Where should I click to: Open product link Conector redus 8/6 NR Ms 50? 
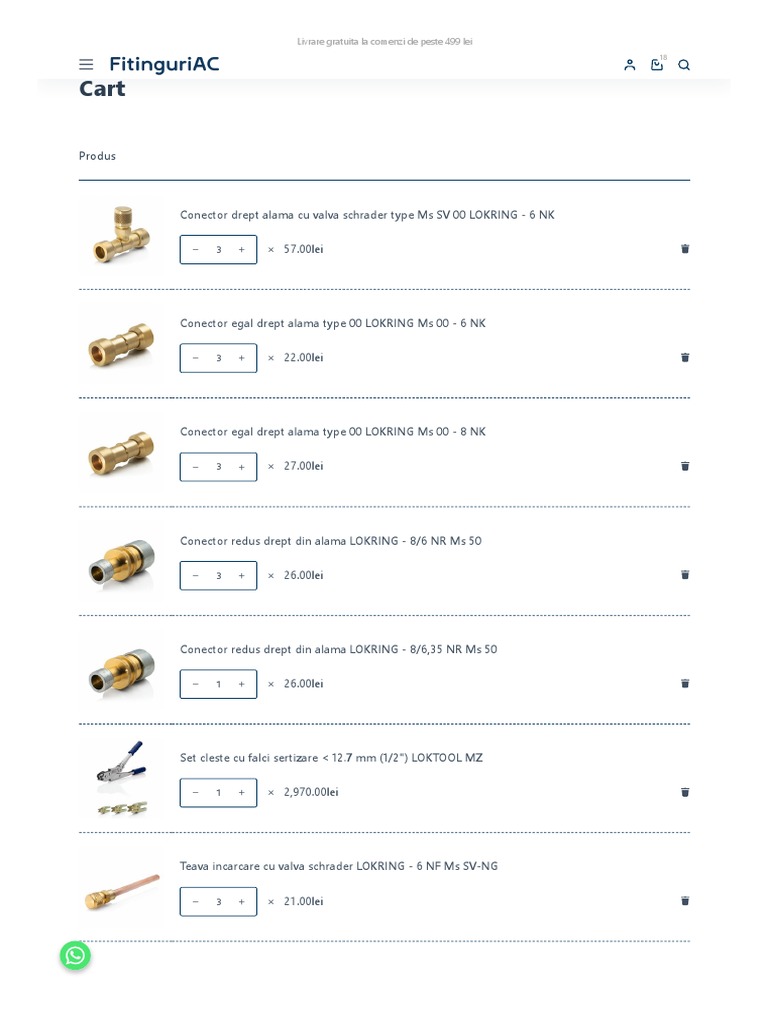330,541
